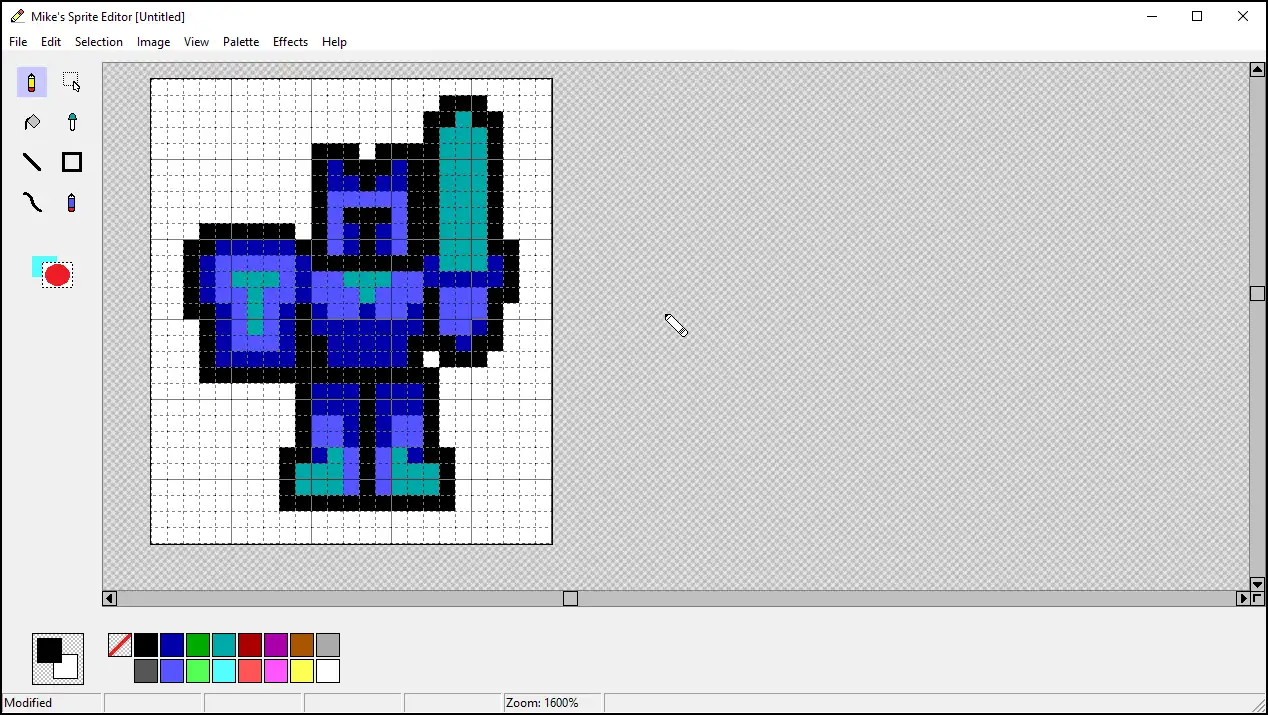Click the "Modified" status bar text

pyautogui.click(x=29, y=703)
